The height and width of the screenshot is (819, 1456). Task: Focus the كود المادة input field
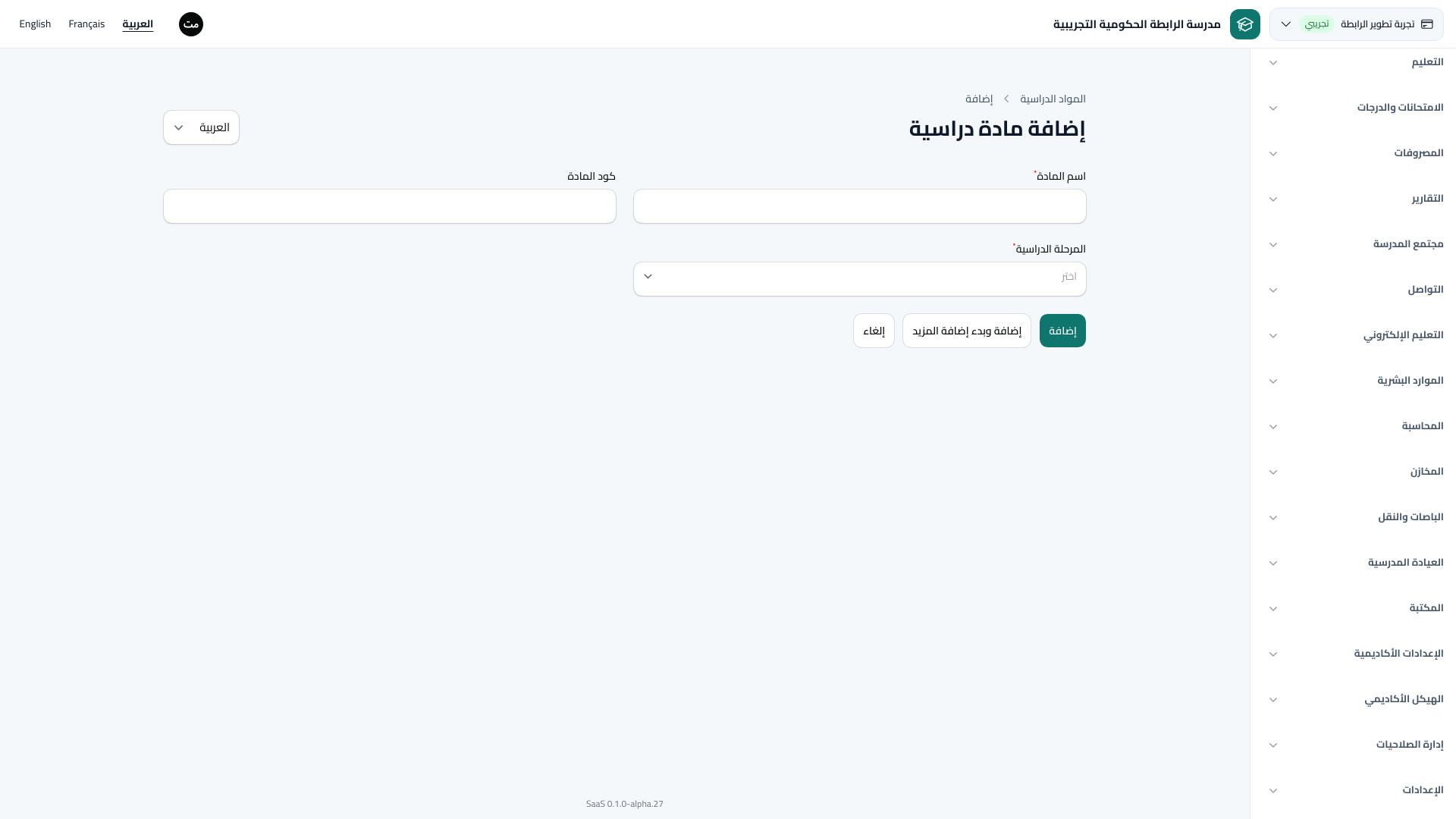point(390,206)
